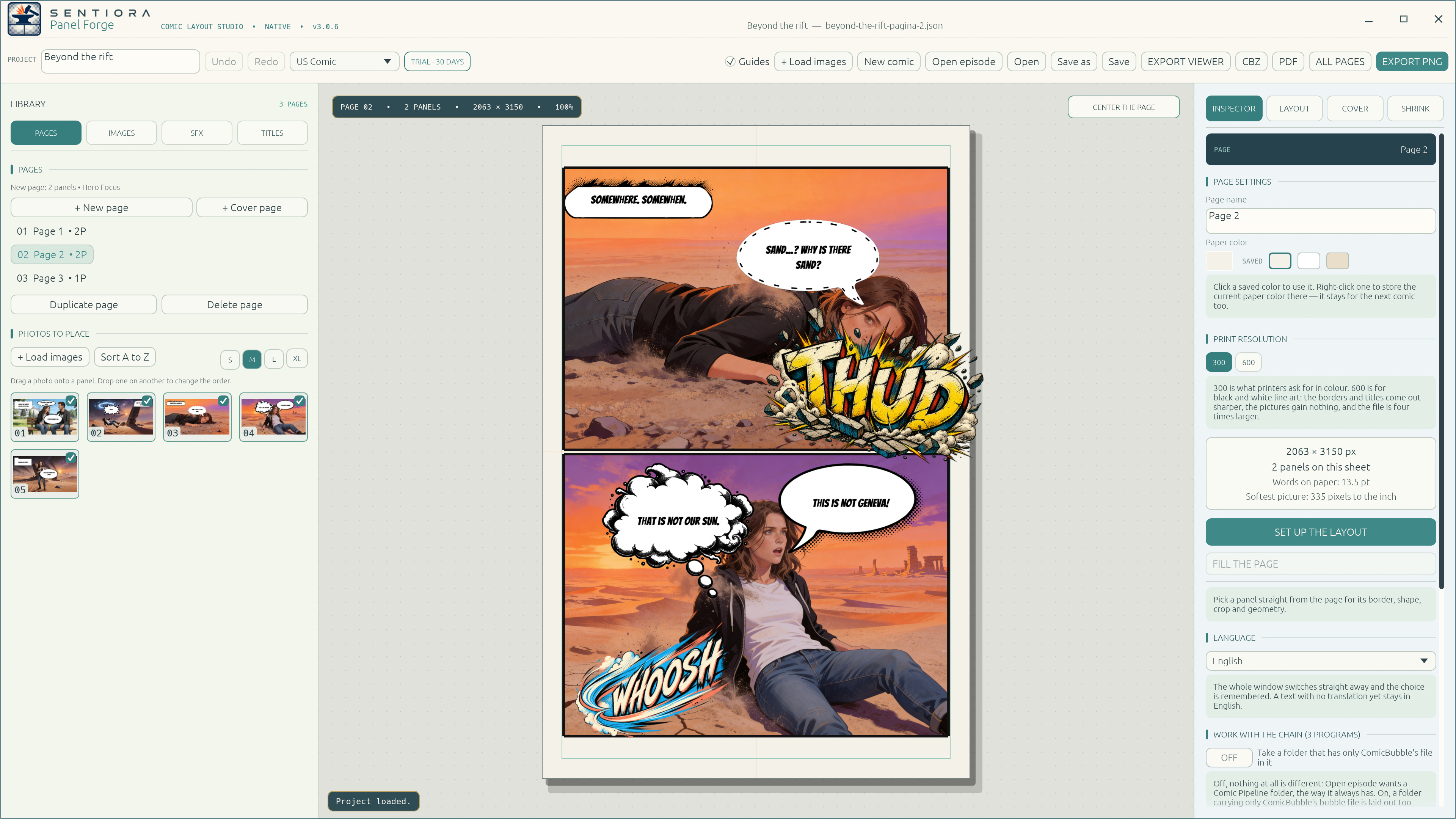Add a new page with + New page
Viewport: 1456px width, 819px height.
[102, 207]
